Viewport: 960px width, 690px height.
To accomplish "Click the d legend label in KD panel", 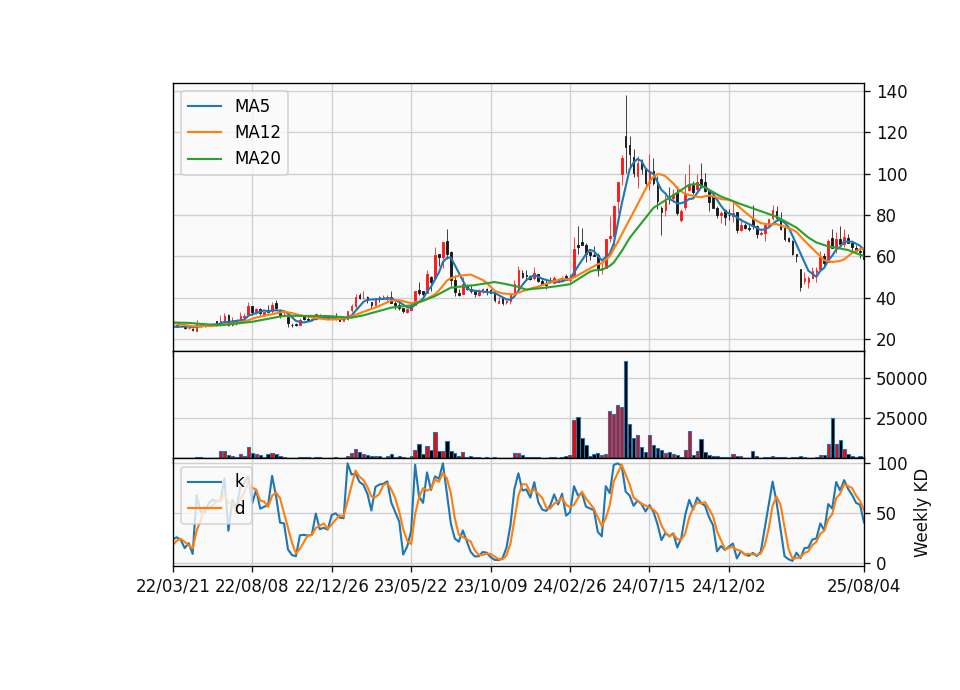I will point(240,508).
